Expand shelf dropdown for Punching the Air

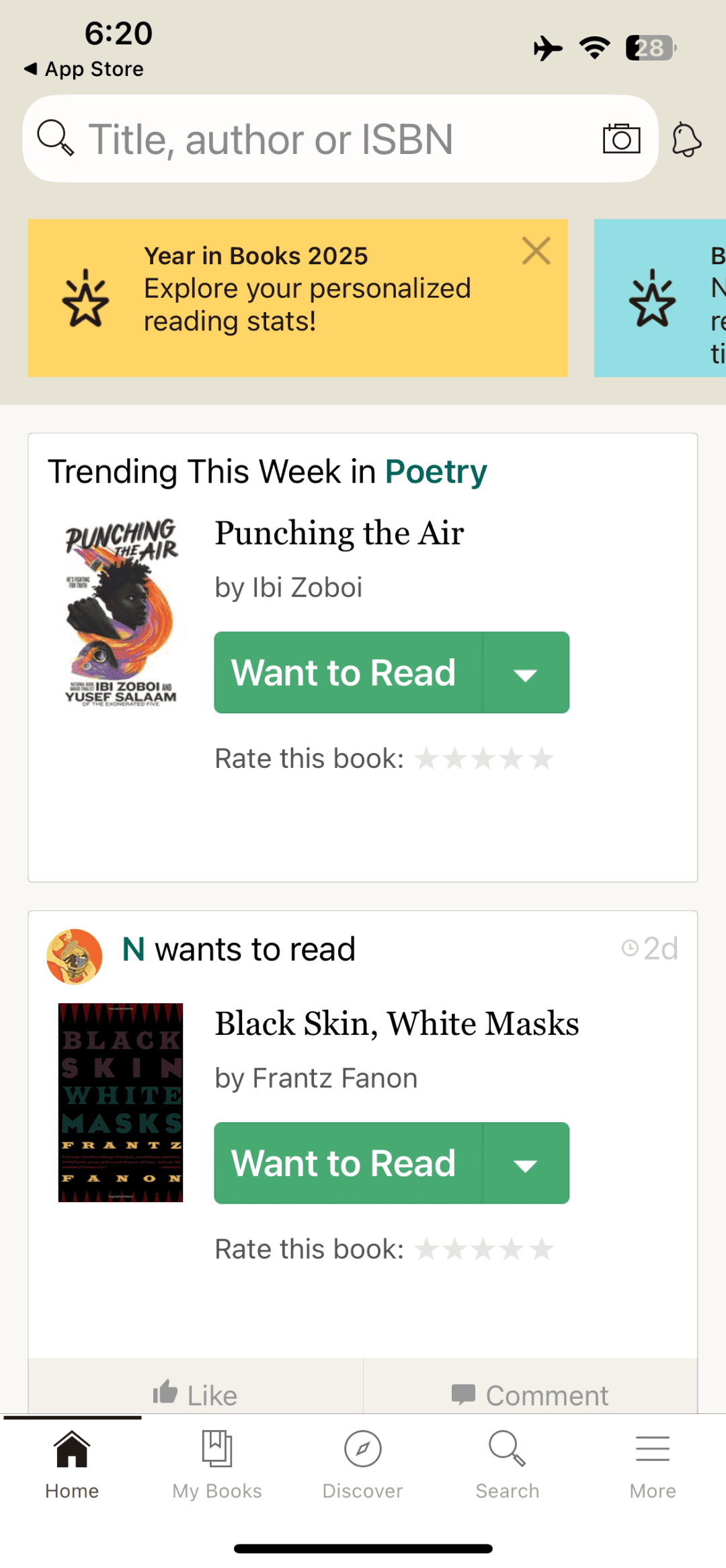pyautogui.click(x=526, y=672)
